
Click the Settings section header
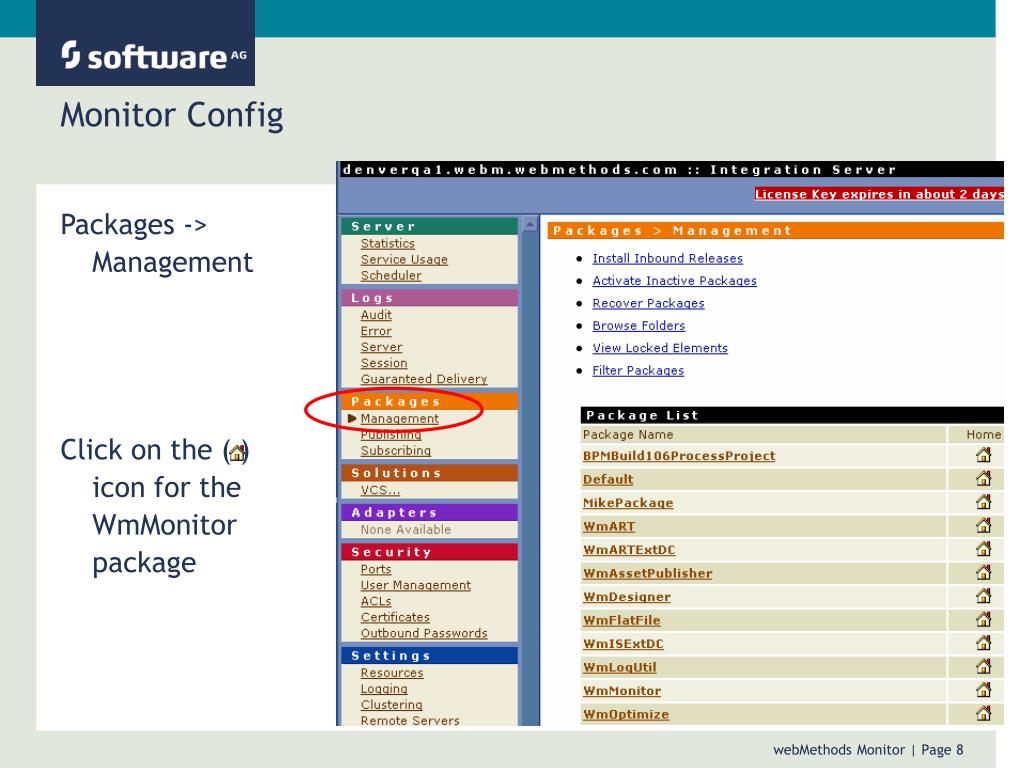pyautogui.click(x=430, y=656)
